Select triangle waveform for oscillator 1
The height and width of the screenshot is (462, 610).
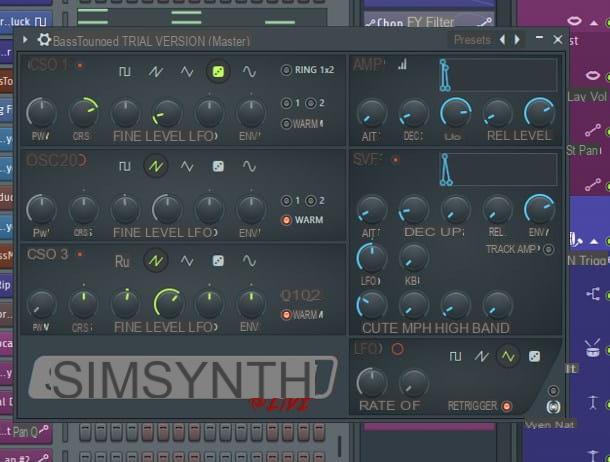click(x=187, y=72)
